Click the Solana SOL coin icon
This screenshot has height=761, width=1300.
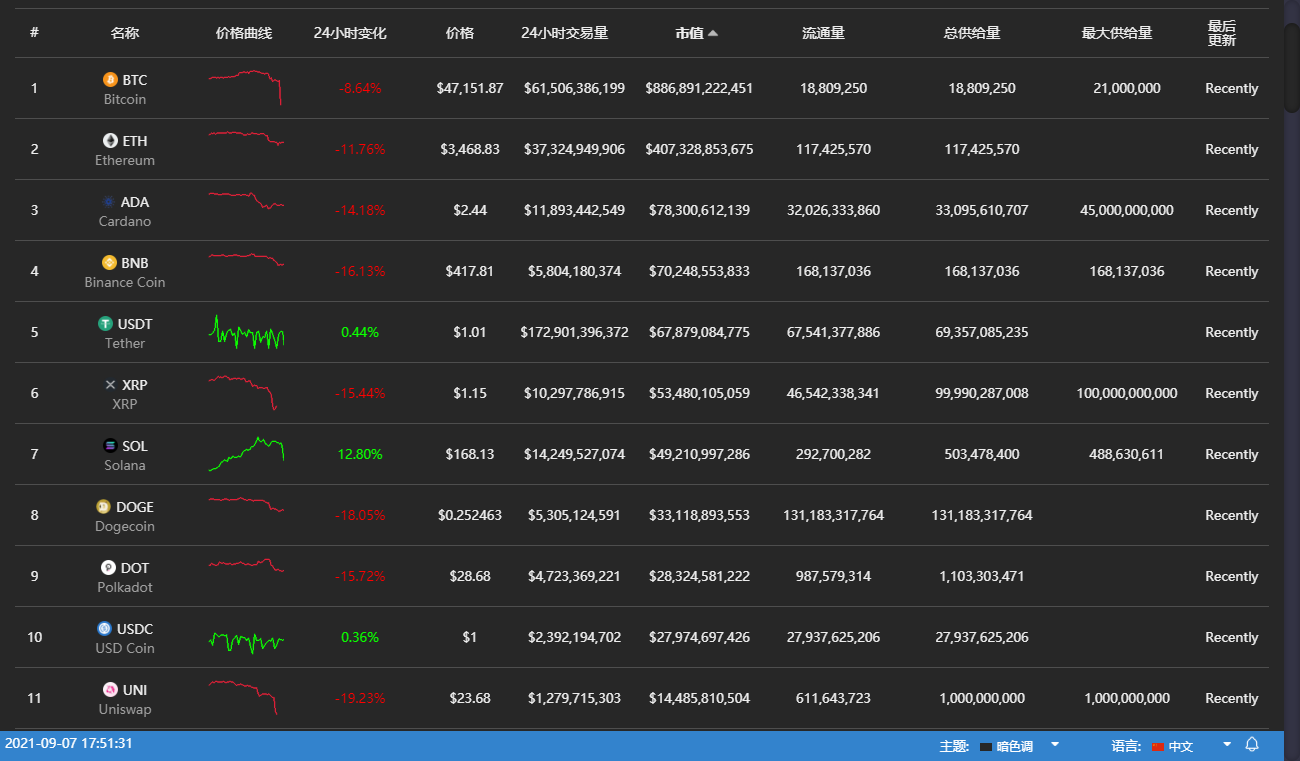[x=110, y=446]
